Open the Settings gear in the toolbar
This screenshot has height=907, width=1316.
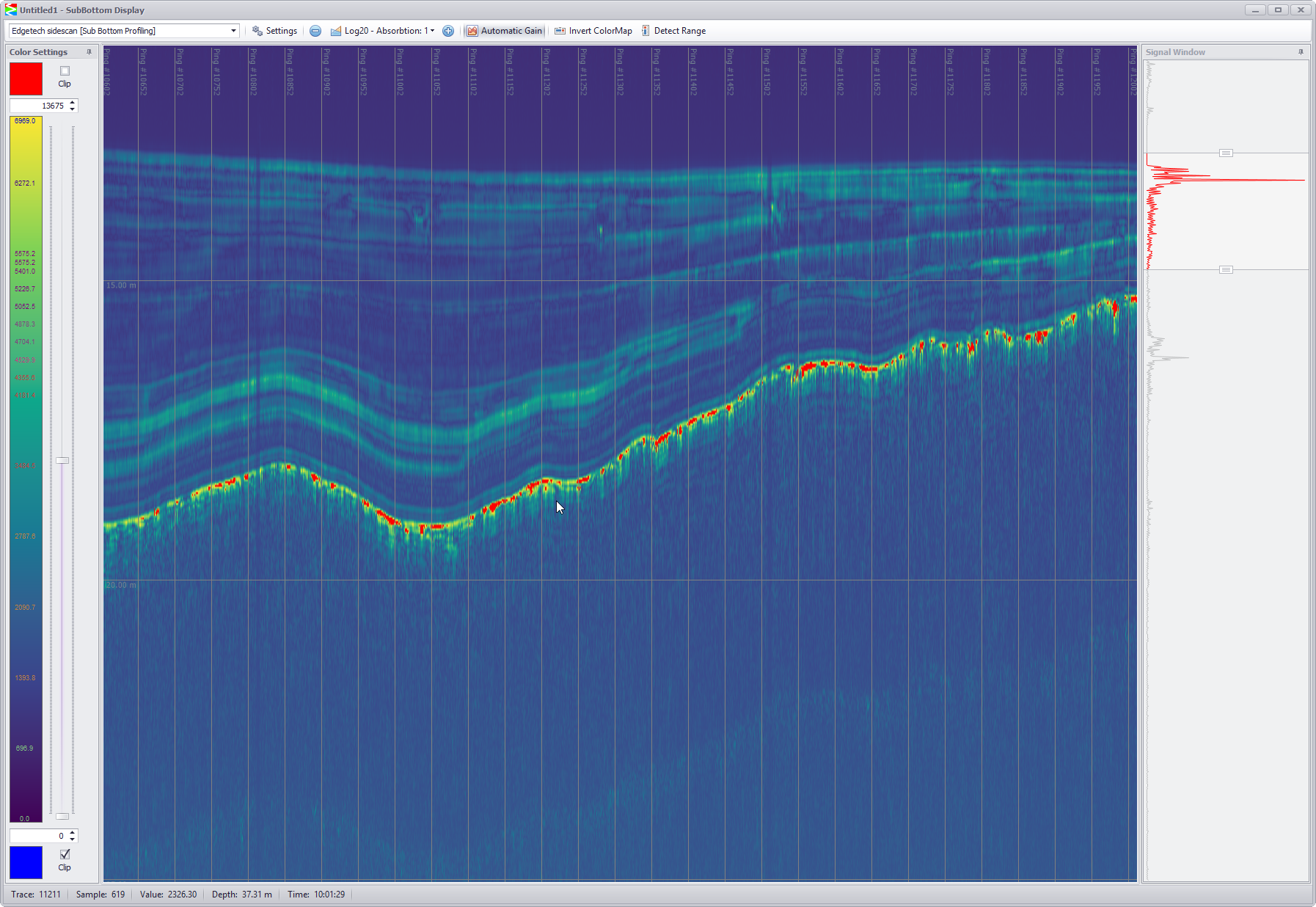(274, 31)
